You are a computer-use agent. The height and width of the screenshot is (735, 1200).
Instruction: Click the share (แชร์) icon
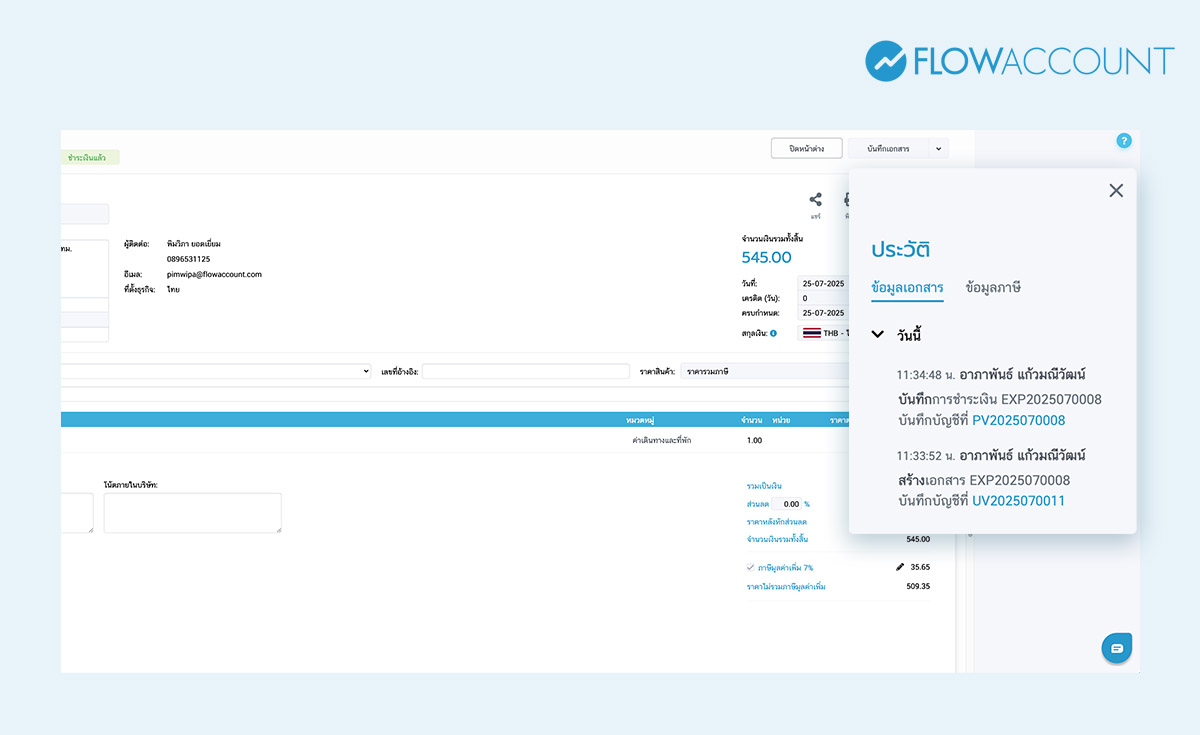coord(815,200)
